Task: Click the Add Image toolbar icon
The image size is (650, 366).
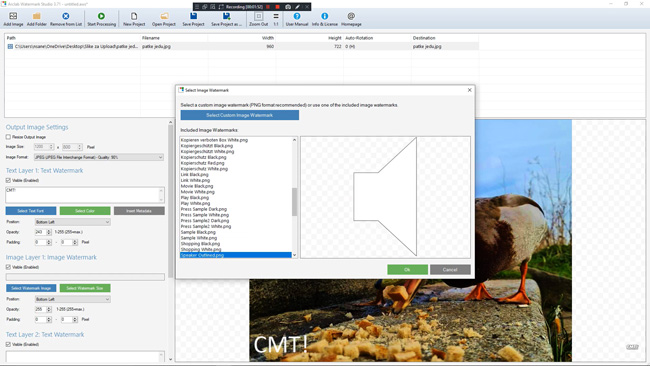Action: coord(13,16)
